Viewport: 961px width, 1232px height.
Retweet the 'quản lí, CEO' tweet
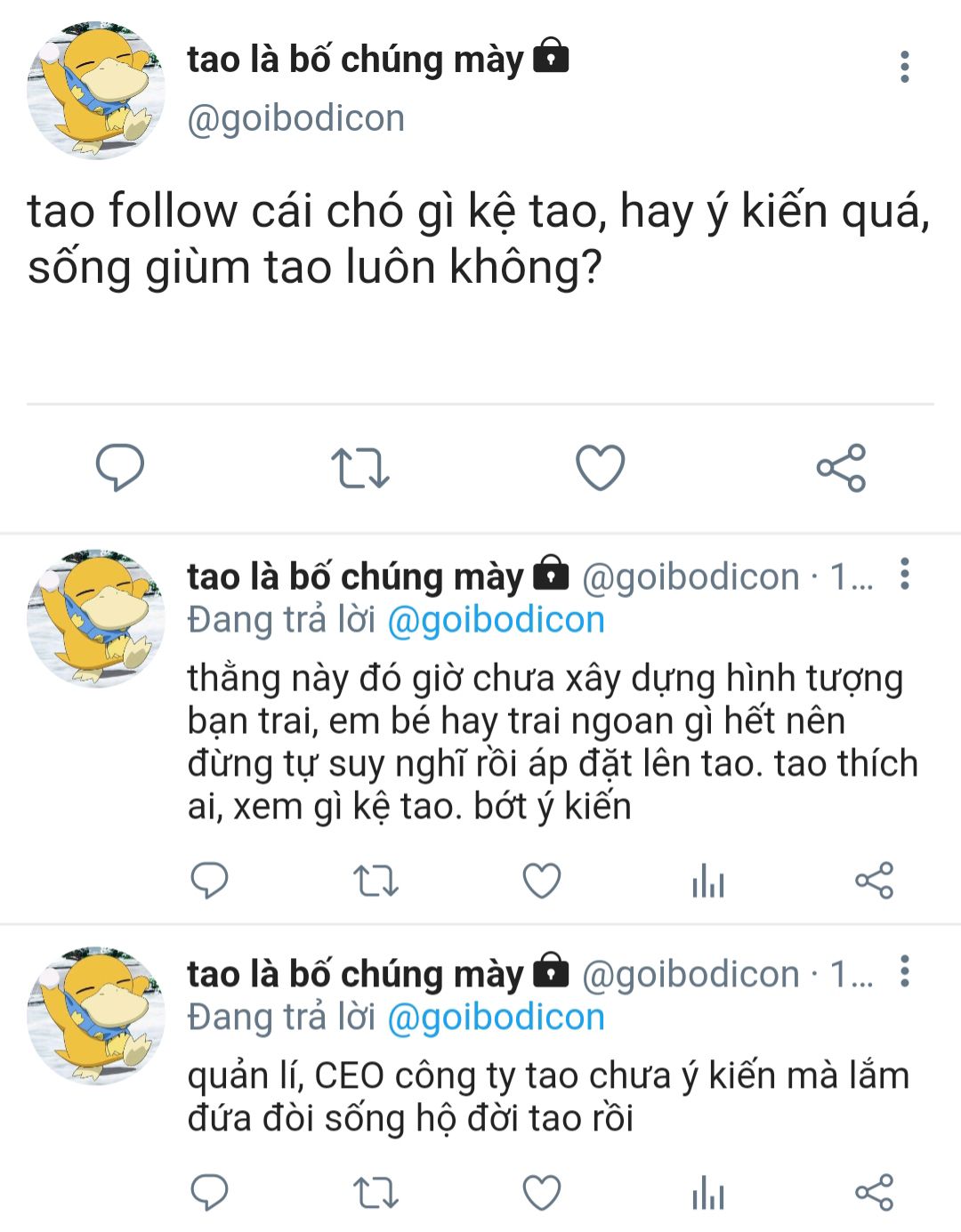point(376,1194)
